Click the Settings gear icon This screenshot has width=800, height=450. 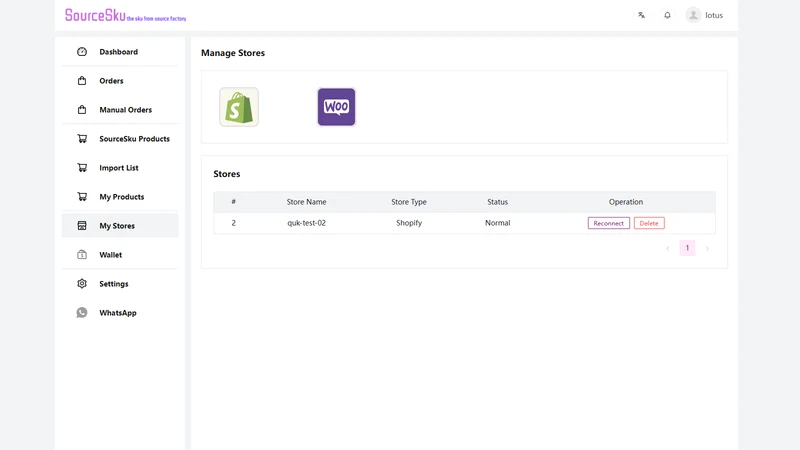(82, 284)
